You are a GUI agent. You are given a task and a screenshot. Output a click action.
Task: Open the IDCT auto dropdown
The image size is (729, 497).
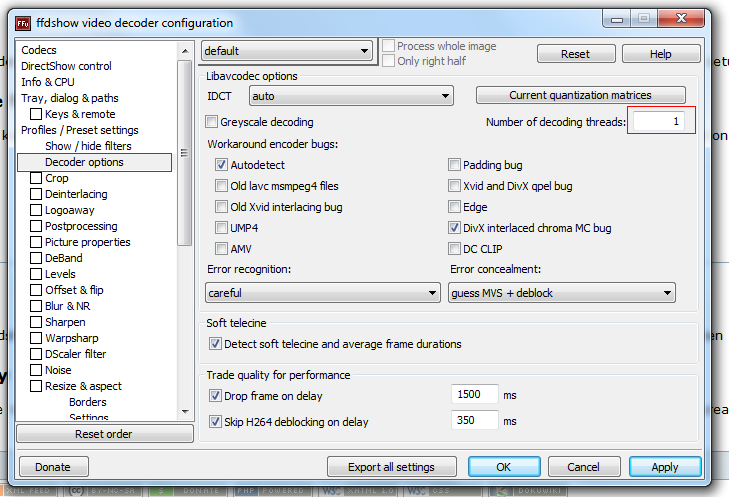(x=351, y=96)
